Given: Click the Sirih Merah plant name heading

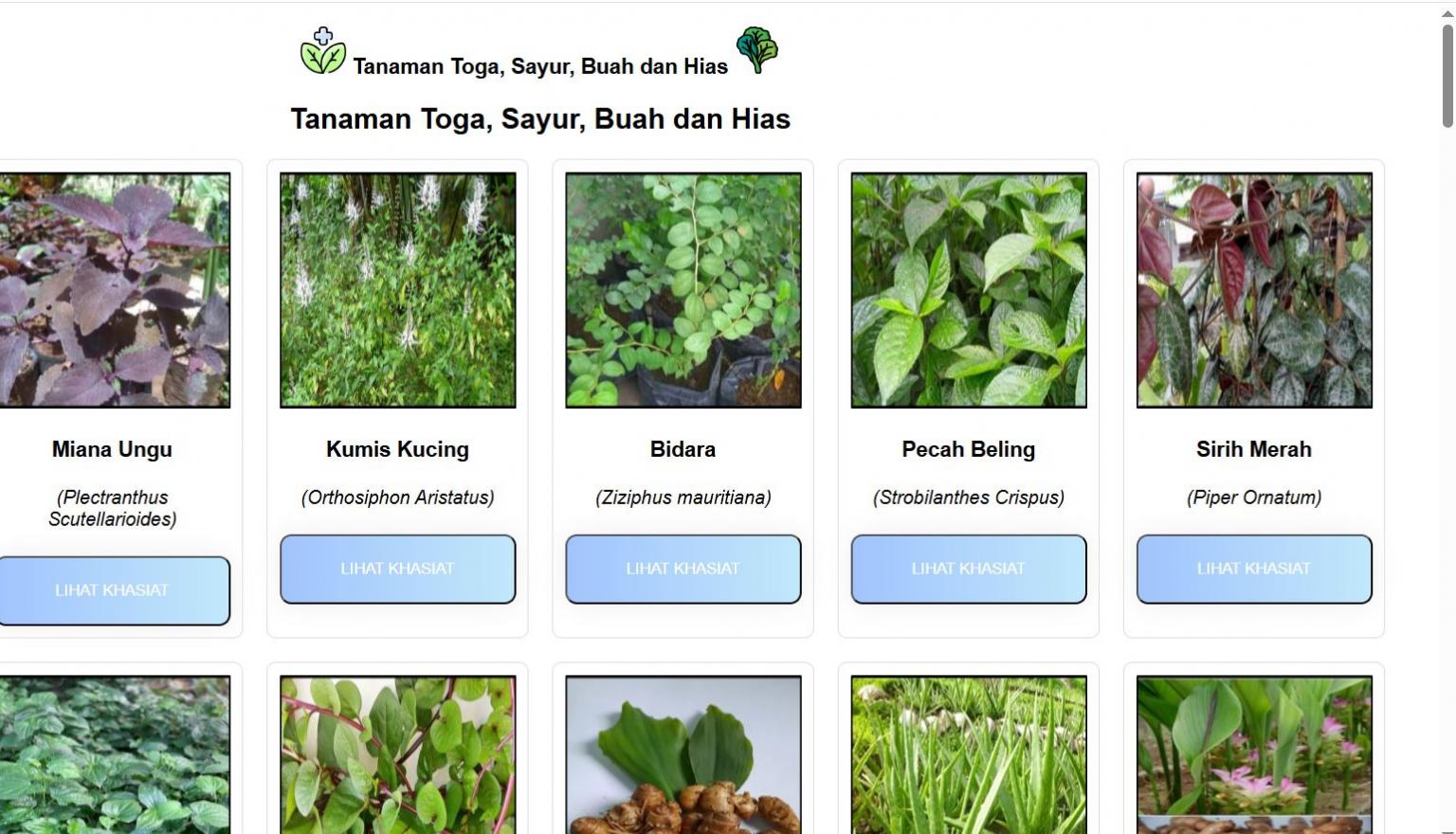Looking at the screenshot, I should 1254,449.
